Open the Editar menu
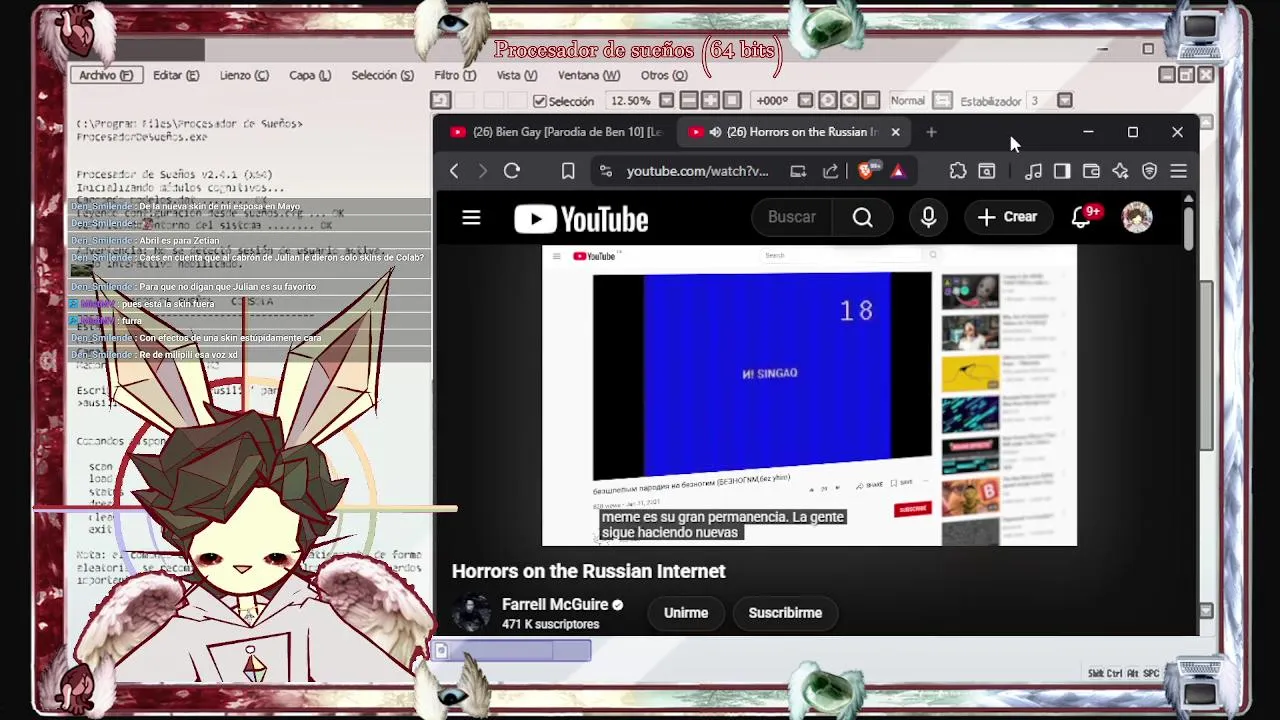The width and height of the screenshot is (1280, 720). (176, 75)
